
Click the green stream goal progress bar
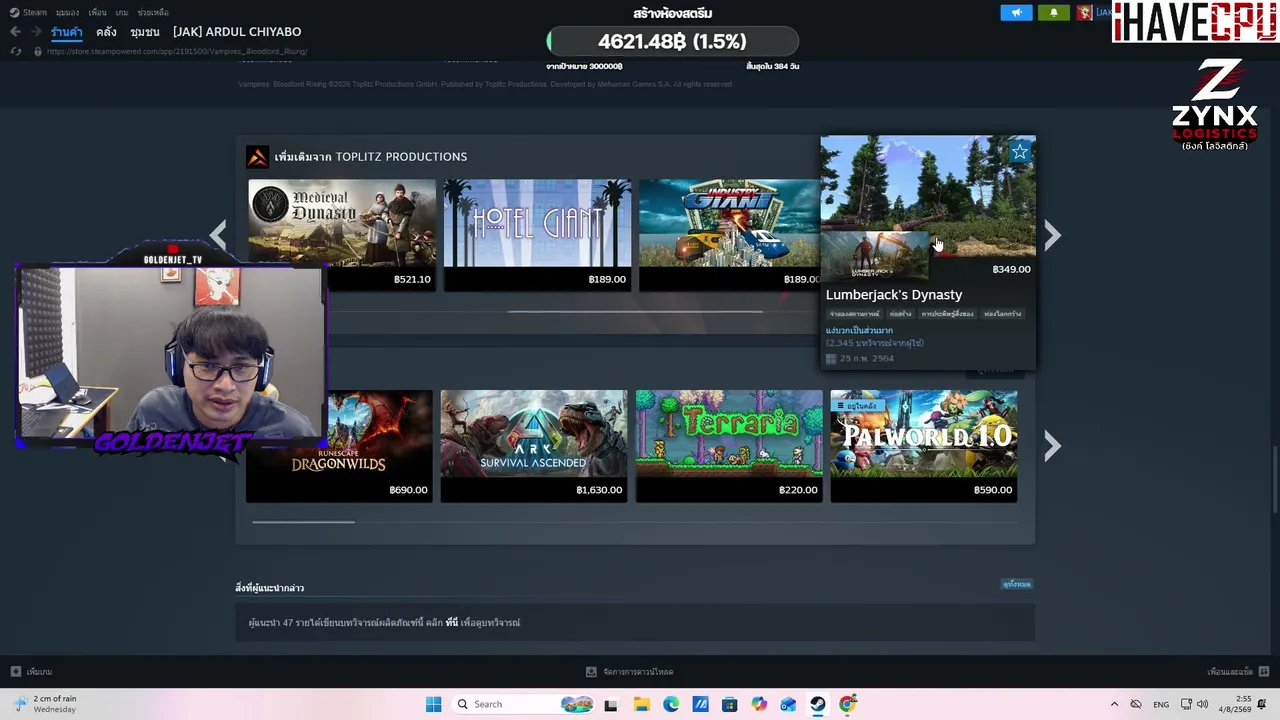pos(672,42)
